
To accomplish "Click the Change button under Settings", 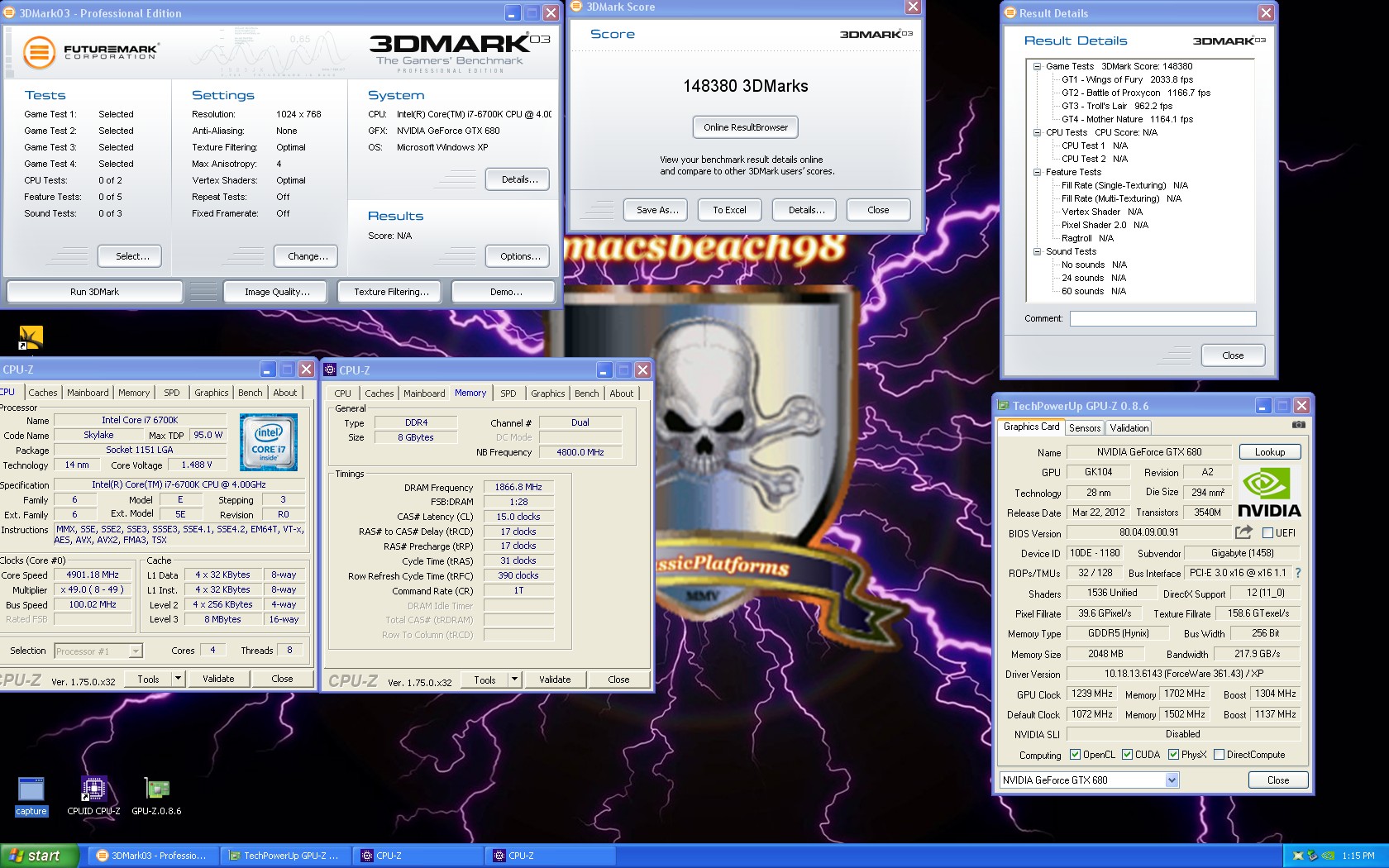I will click(x=306, y=256).
